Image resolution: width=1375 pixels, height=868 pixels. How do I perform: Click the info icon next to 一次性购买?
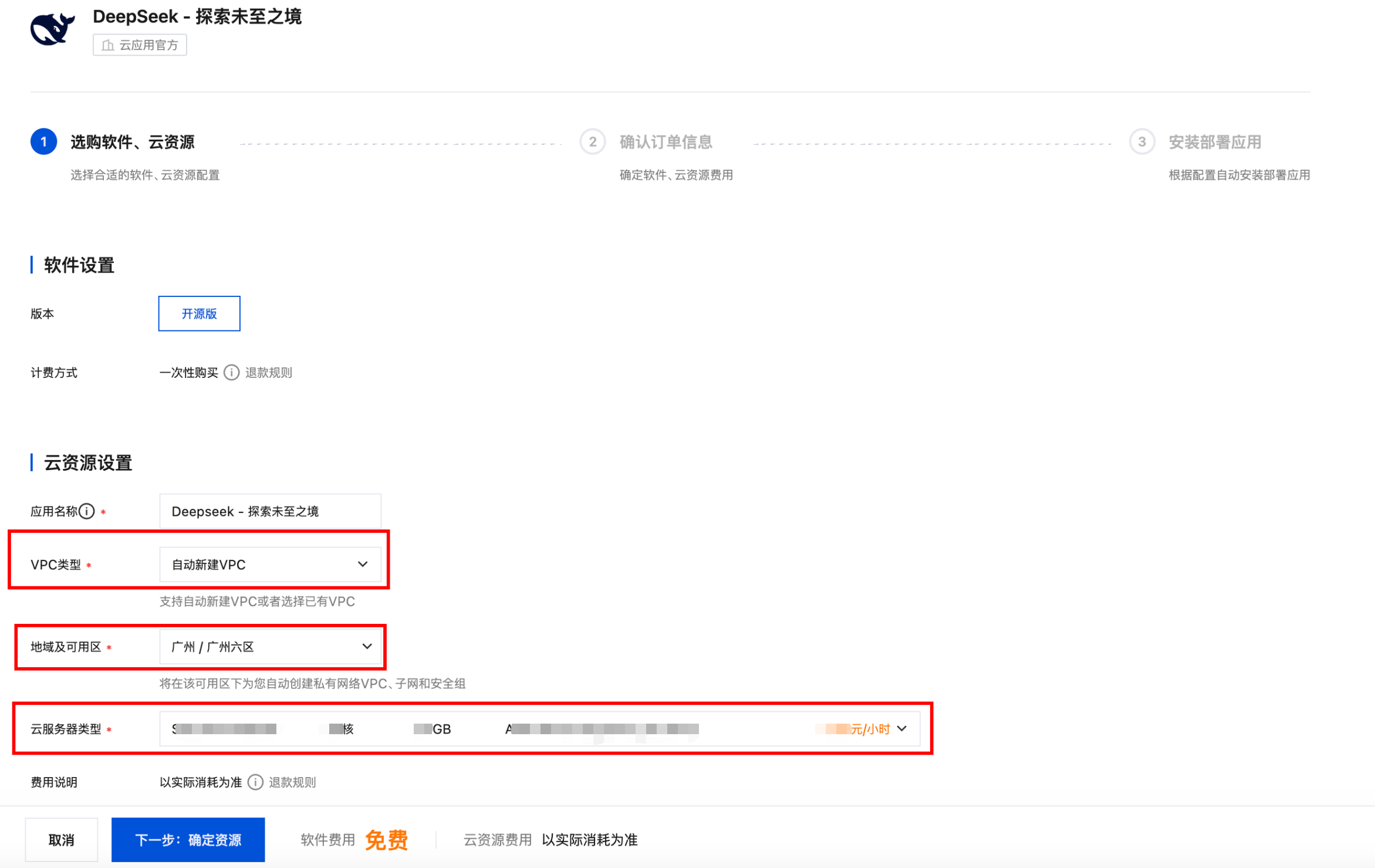(x=231, y=373)
